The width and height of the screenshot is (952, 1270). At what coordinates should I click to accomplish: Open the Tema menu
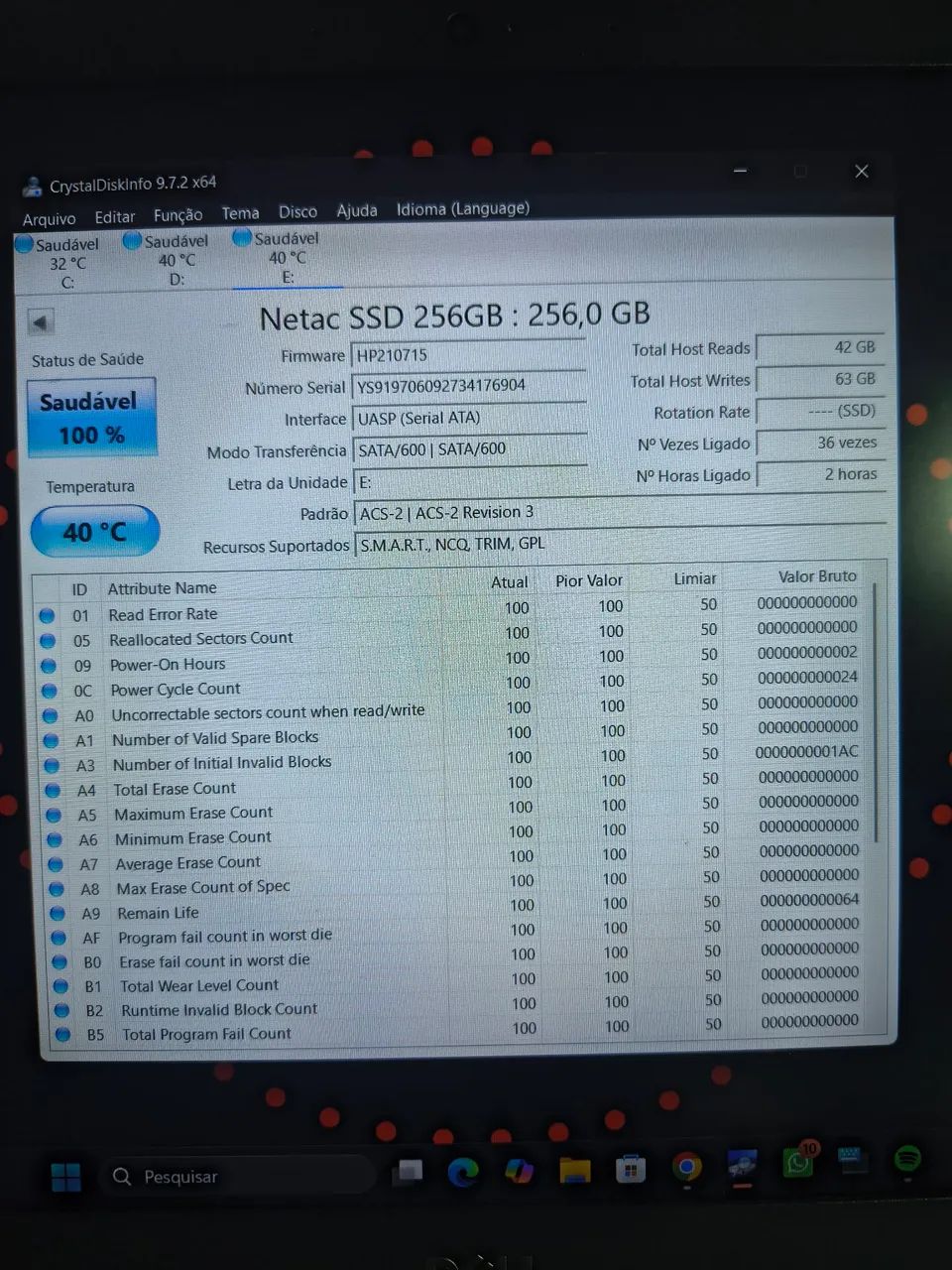coord(240,212)
